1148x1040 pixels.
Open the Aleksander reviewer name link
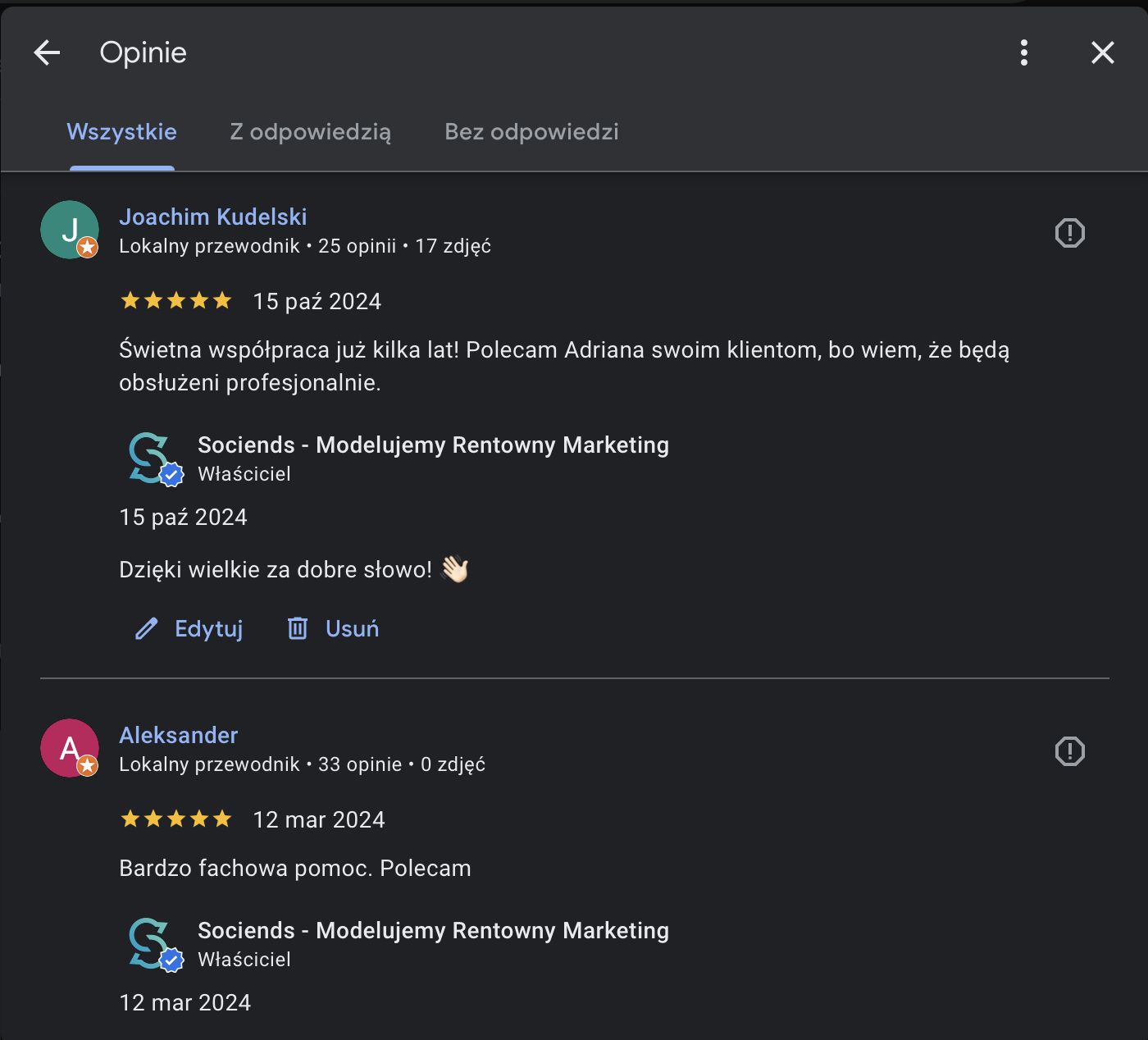point(179,735)
